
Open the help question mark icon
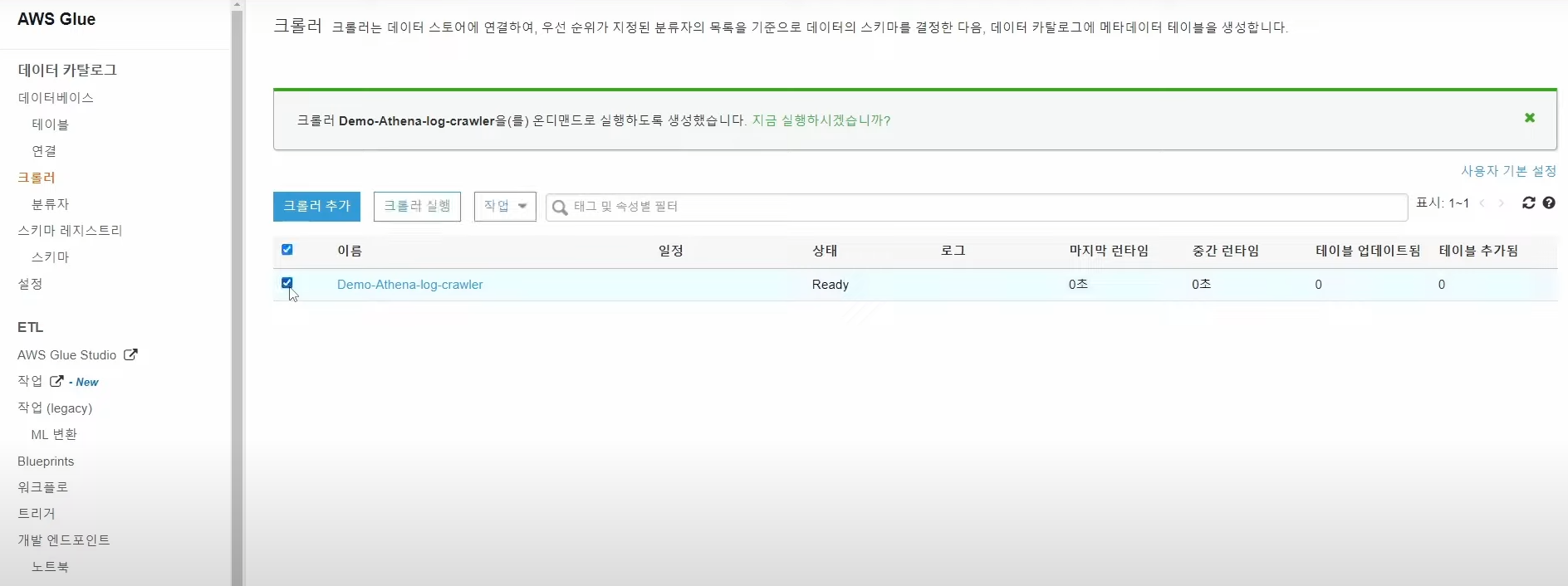pos(1549,203)
